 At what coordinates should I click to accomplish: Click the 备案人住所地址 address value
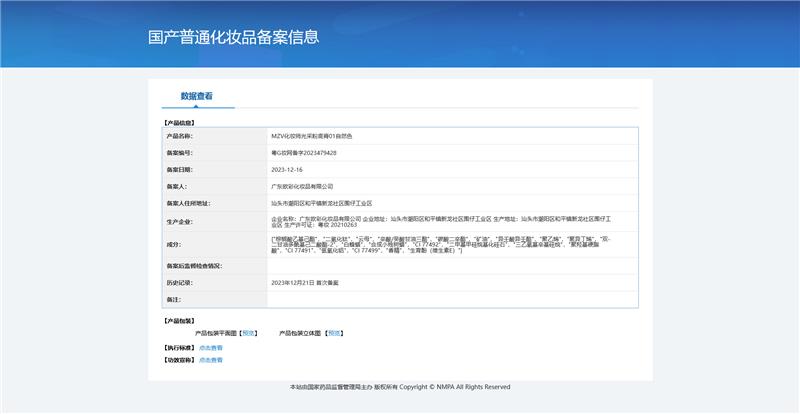click(321, 203)
